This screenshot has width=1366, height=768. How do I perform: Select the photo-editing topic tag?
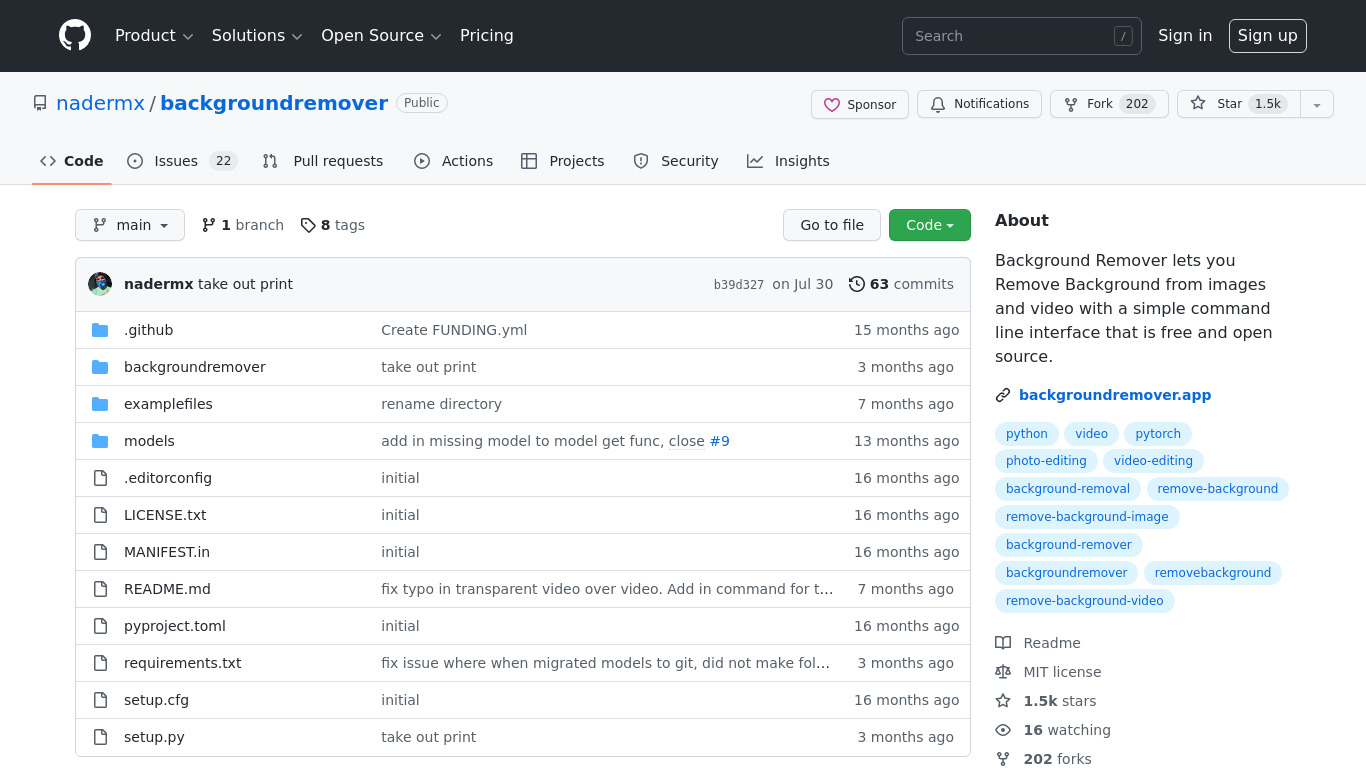tap(1046, 461)
